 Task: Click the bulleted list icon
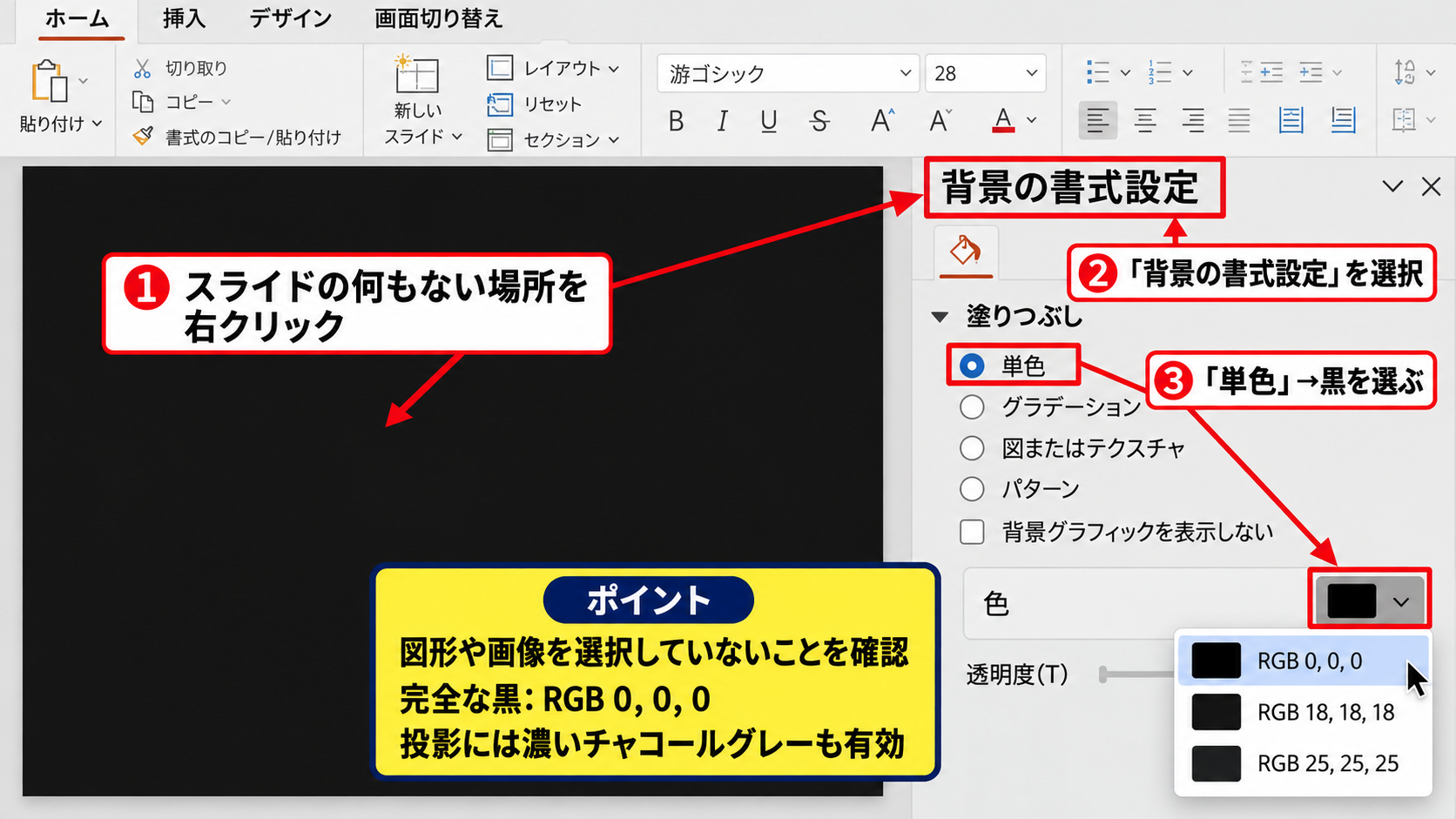click(1097, 72)
